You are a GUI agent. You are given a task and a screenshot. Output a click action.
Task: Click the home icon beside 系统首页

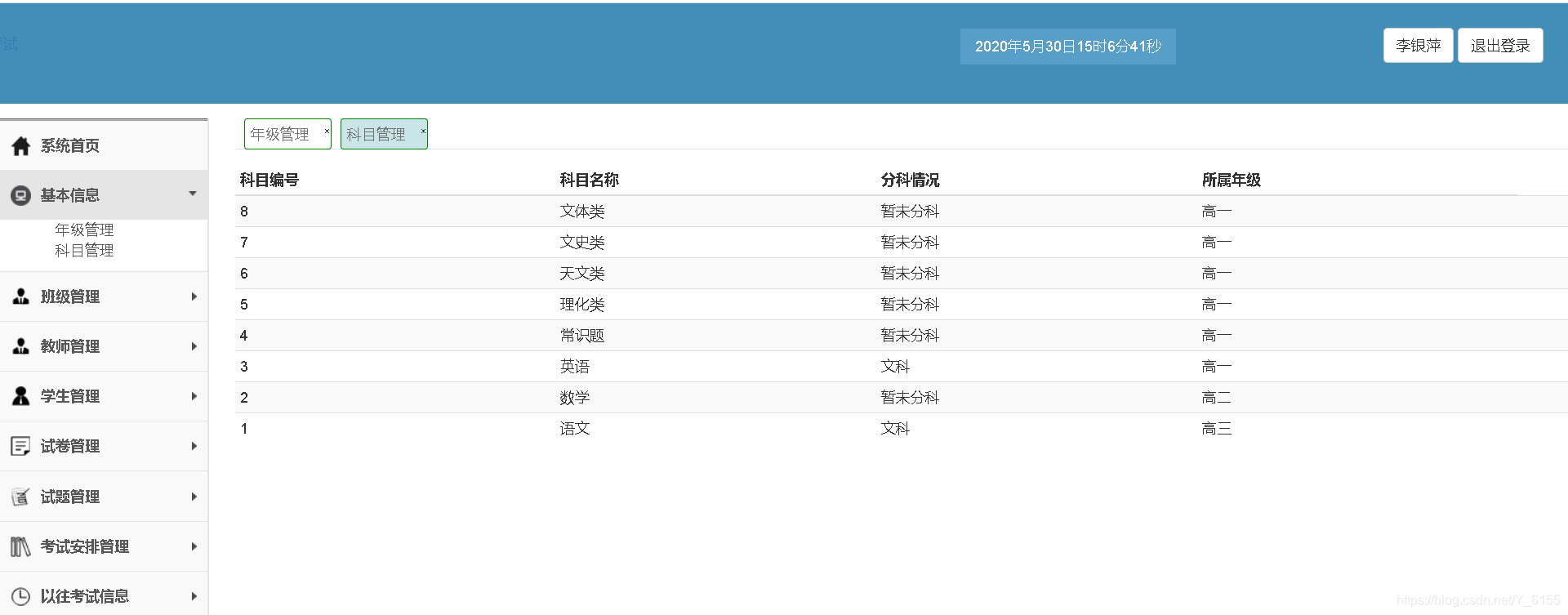[21, 146]
